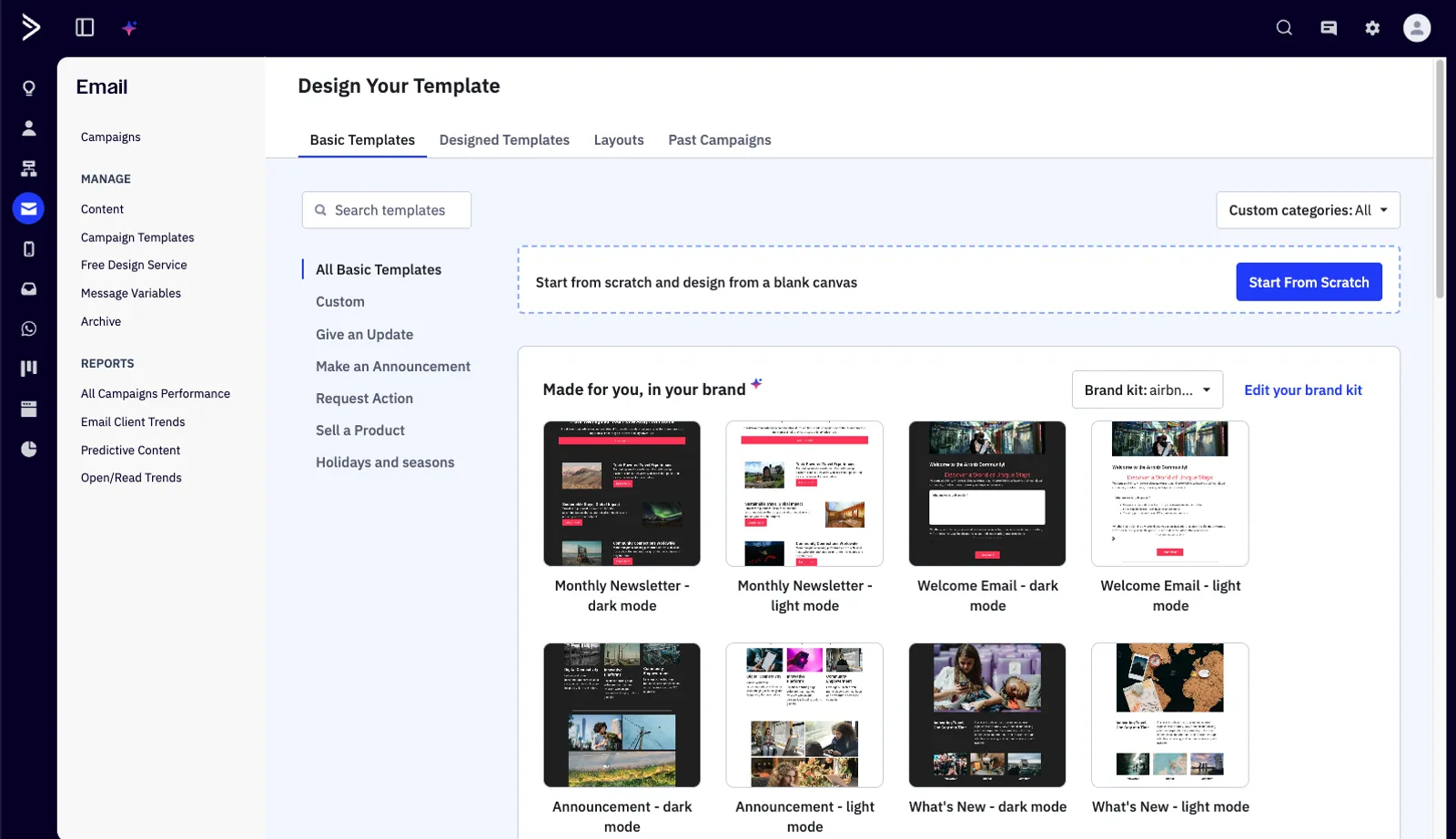
Task: Select the Welcome Email dark mode thumbnail
Action: point(987,494)
